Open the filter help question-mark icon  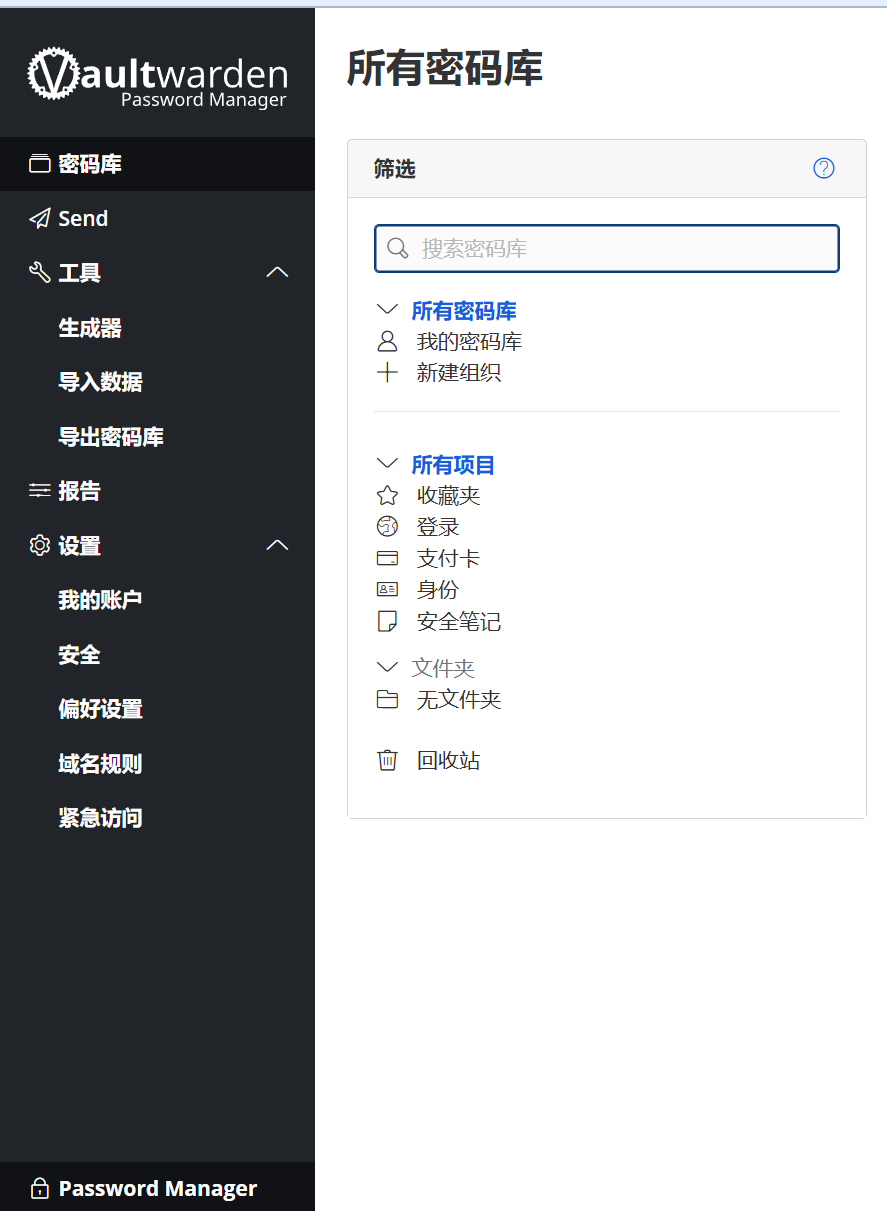click(x=824, y=168)
